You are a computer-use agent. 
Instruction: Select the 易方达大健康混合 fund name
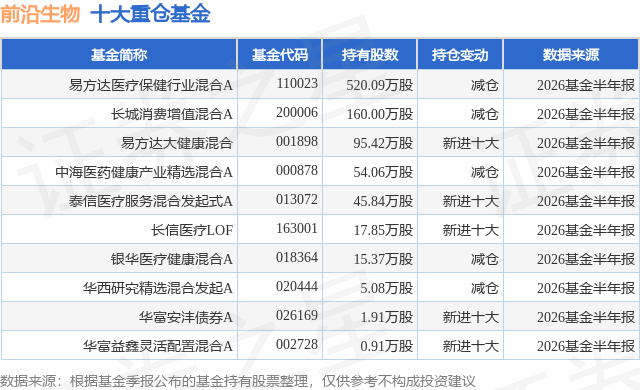(x=177, y=143)
